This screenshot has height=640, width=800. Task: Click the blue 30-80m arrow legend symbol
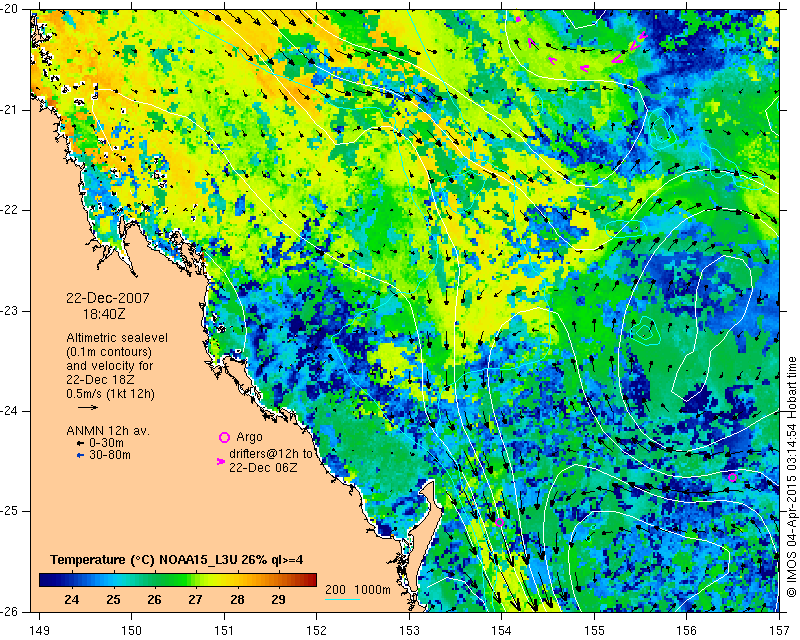[x=80, y=455]
